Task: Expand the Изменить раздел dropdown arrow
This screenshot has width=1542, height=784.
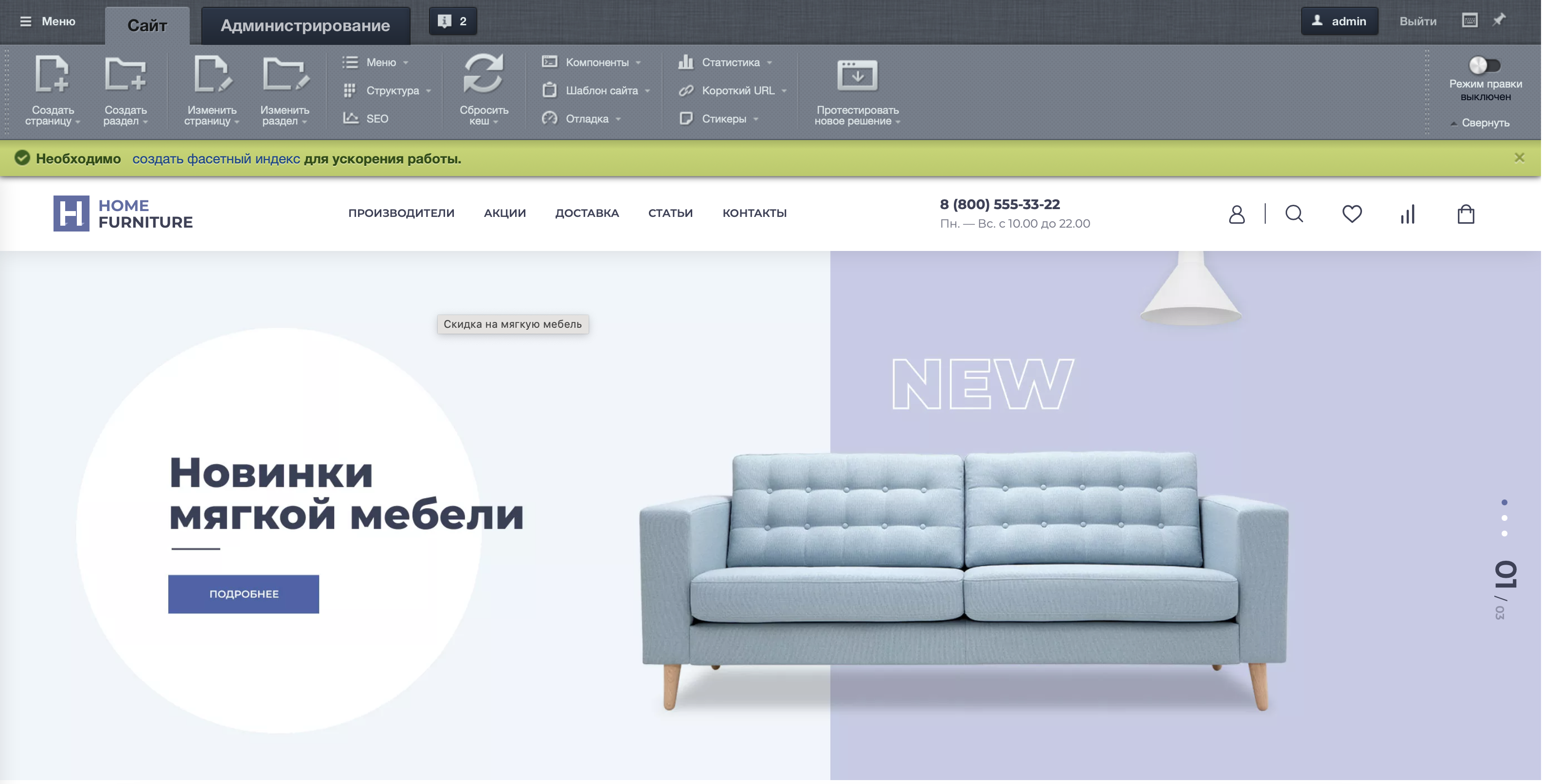Action: click(305, 122)
